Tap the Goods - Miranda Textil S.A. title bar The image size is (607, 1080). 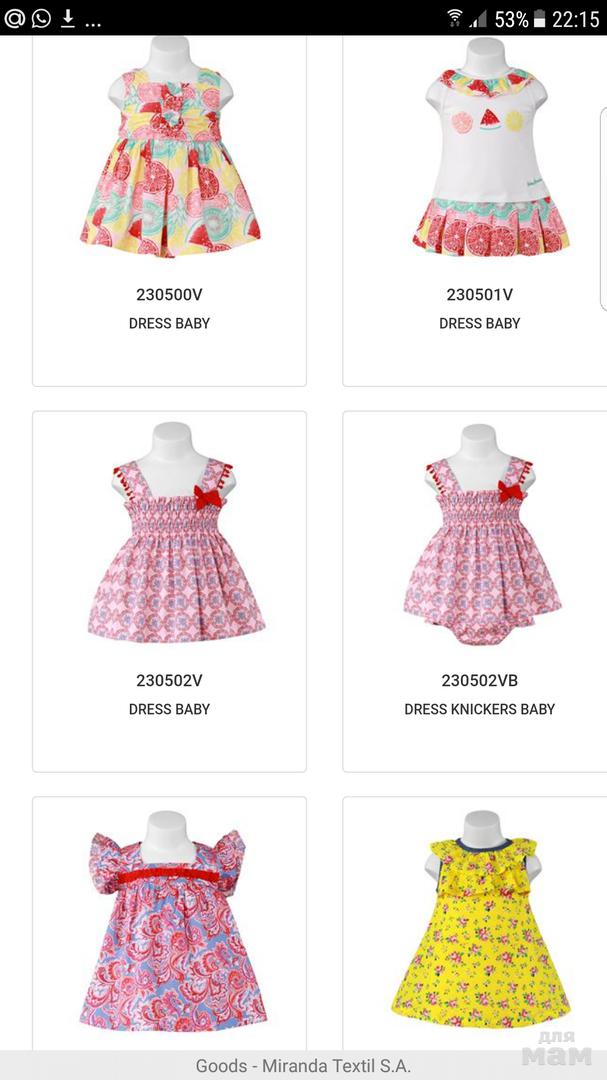click(303, 1066)
